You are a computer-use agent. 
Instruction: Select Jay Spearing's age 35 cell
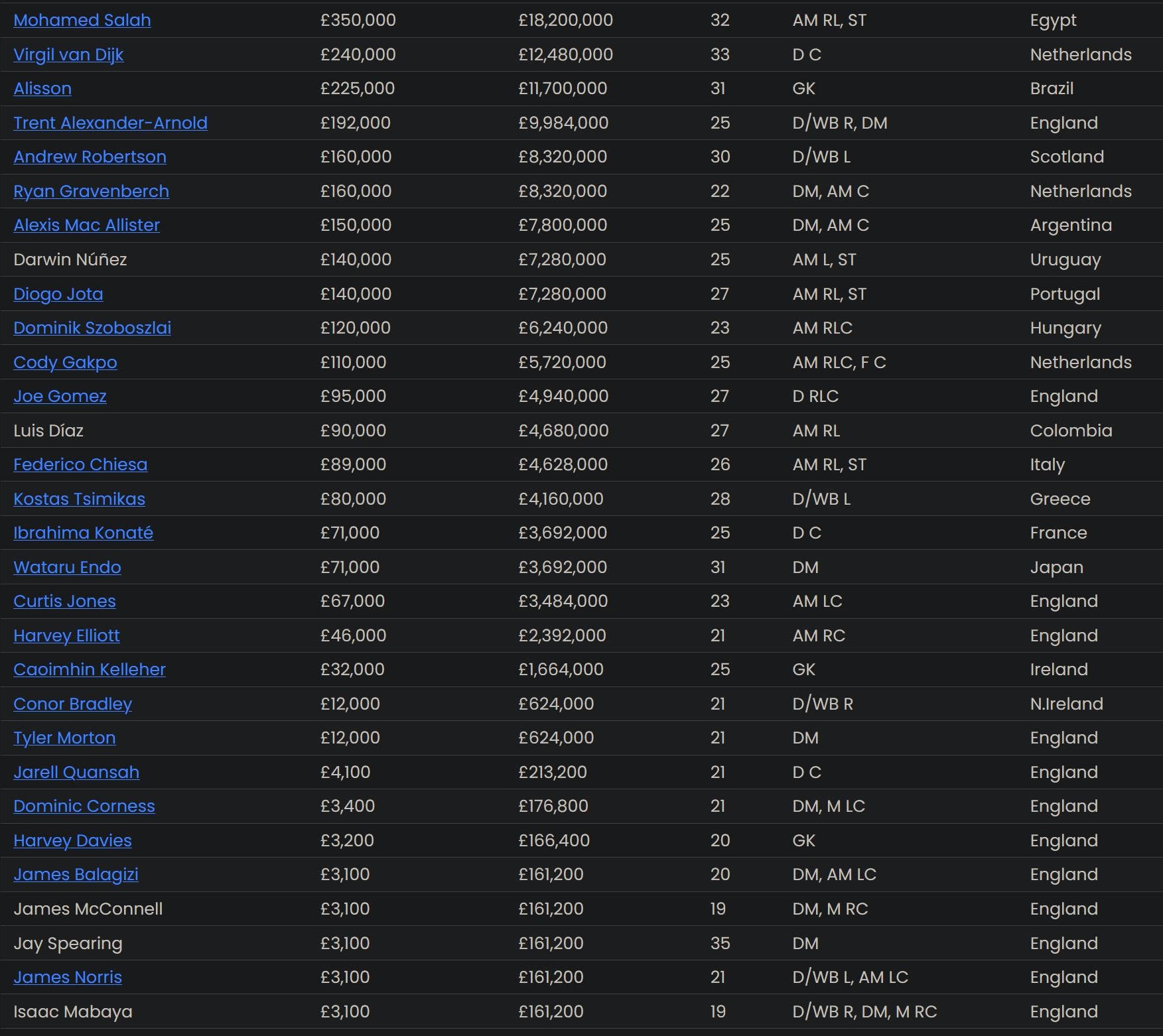[720, 943]
